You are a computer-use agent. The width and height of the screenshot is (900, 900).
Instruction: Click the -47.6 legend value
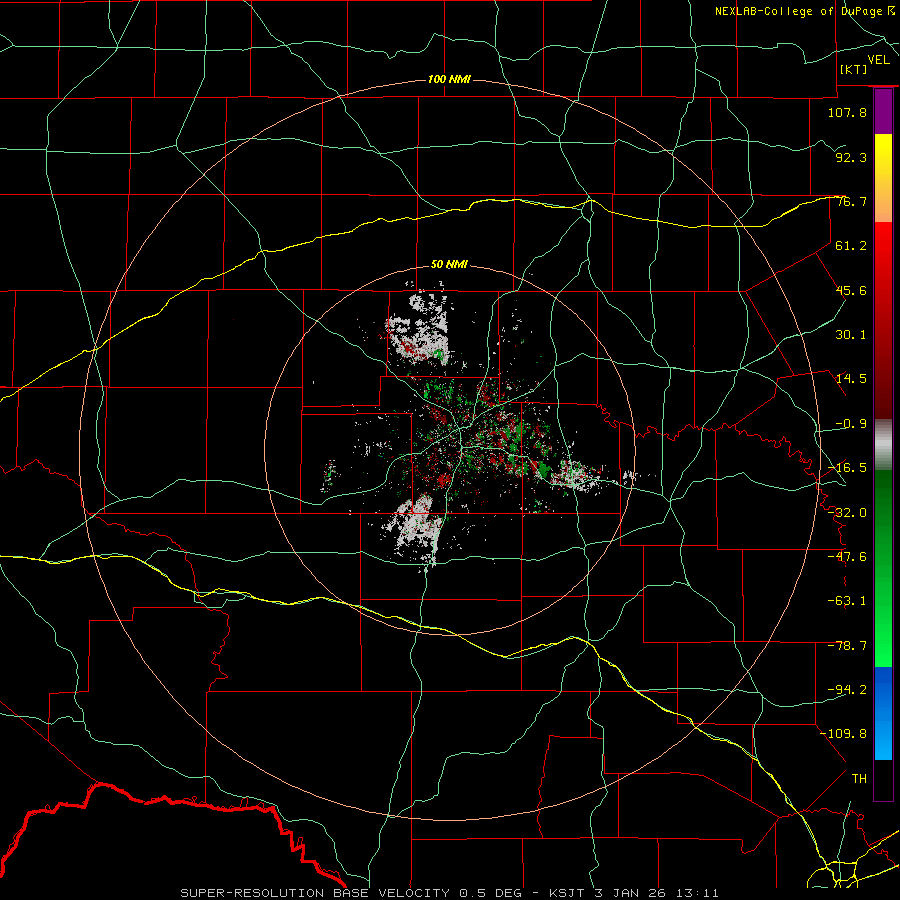(x=847, y=557)
